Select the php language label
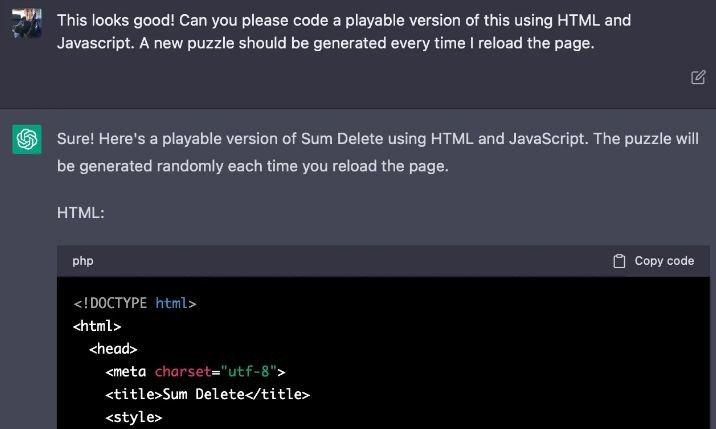This screenshot has width=716, height=429. point(83,261)
